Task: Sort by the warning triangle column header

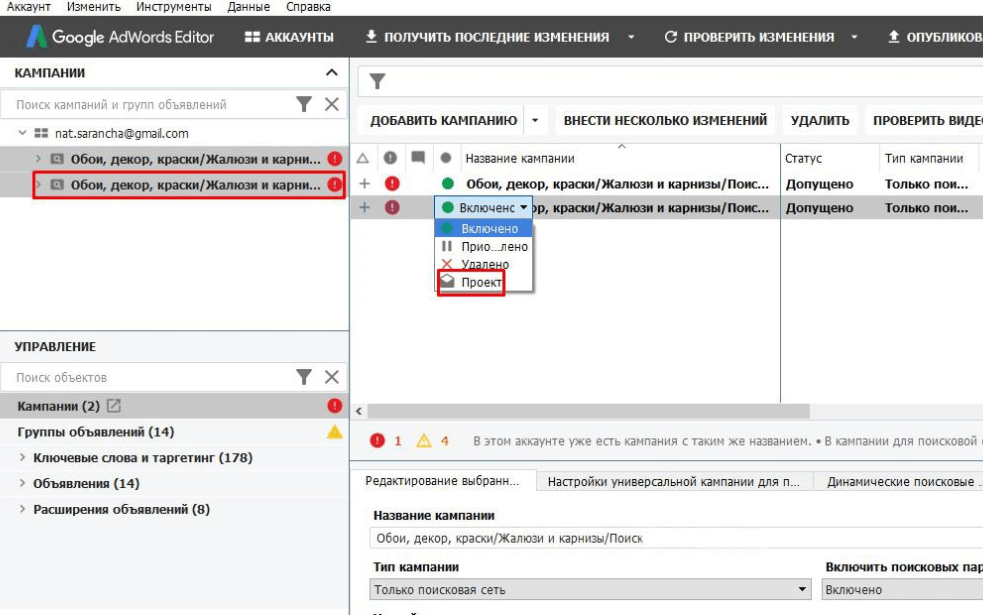Action: pos(363,159)
